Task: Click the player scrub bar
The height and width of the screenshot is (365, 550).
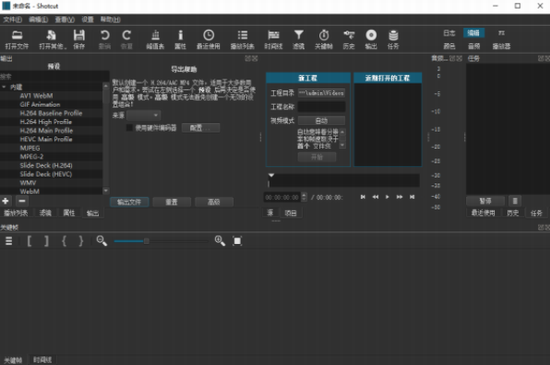Action: click(344, 181)
